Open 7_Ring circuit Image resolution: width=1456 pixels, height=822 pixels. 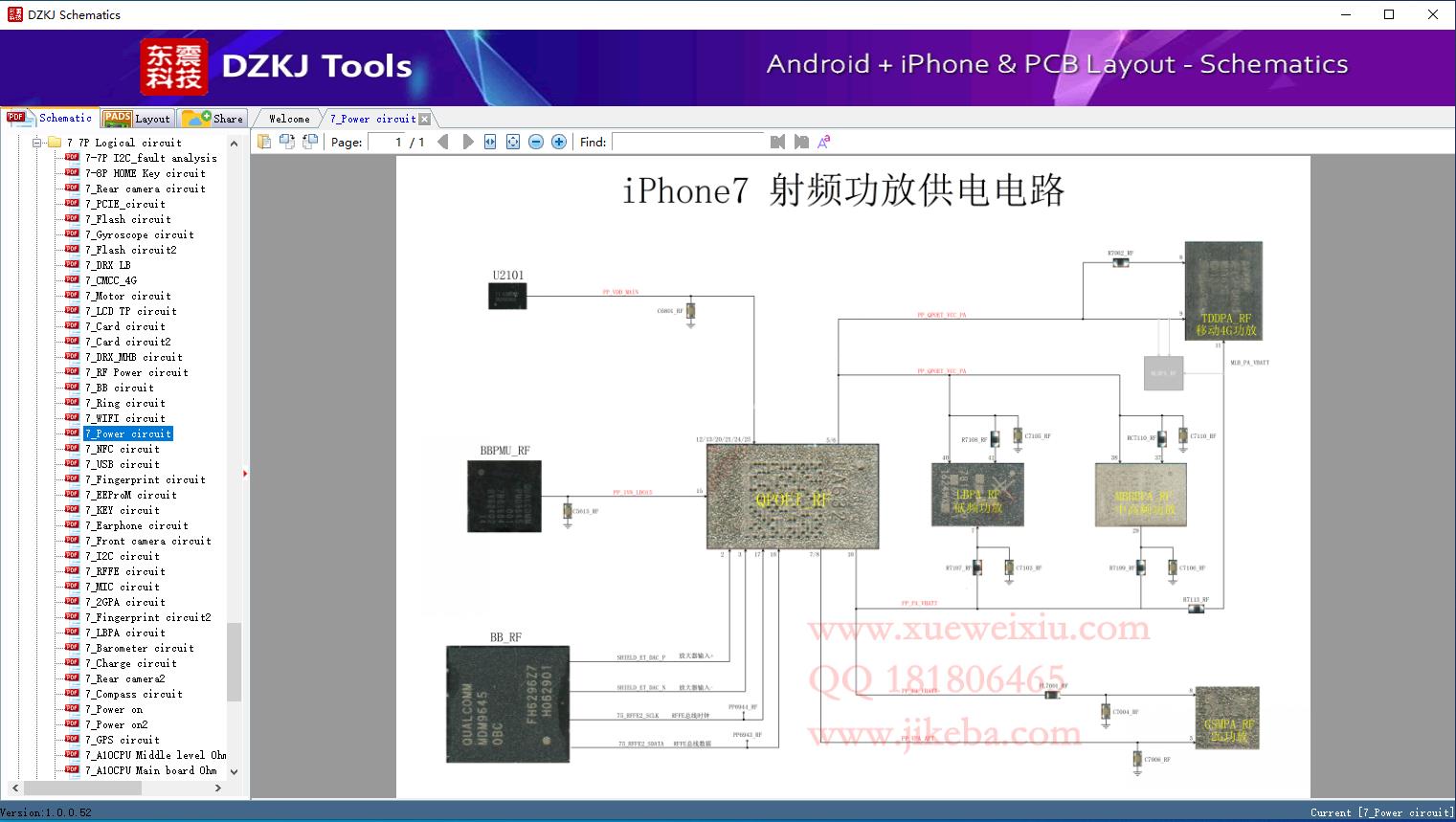(x=124, y=403)
